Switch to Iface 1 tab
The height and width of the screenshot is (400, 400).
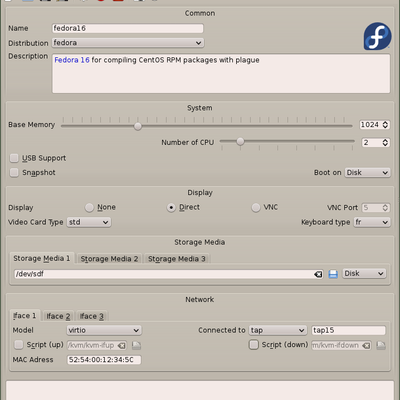point(25,316)
